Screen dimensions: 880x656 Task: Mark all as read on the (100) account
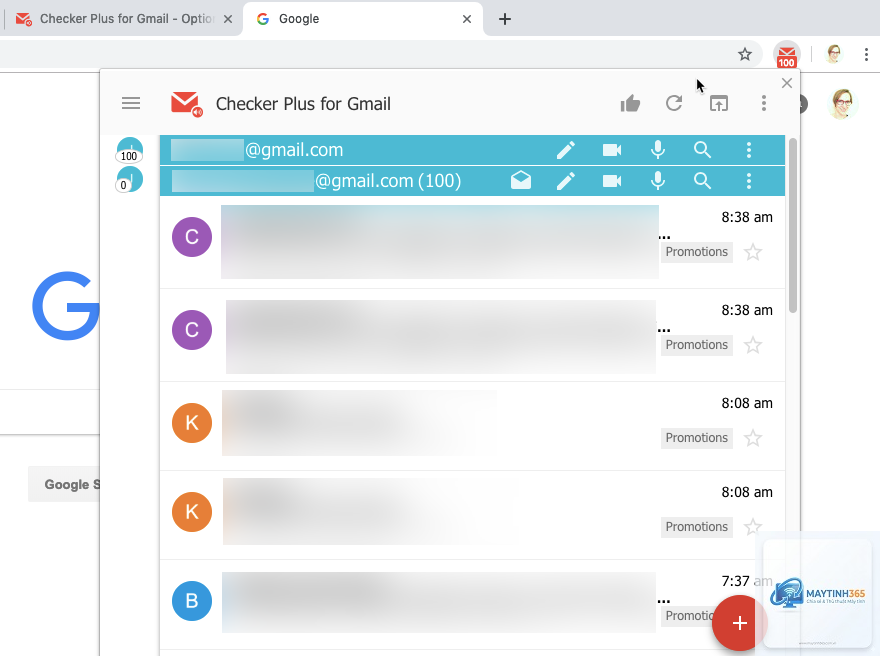pyautogui.click(x=521, y=181)
